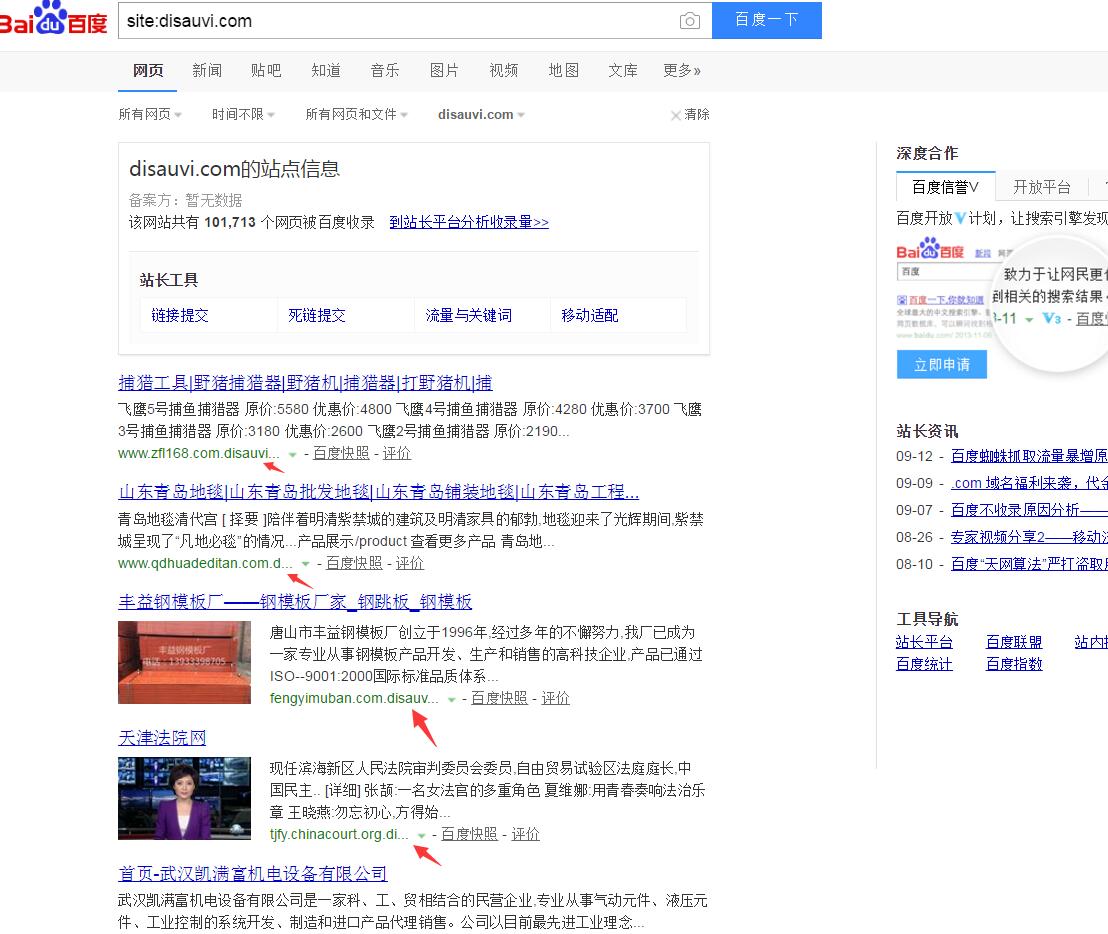Open the 到站长平台分析收录量 link

coord(469,222)
